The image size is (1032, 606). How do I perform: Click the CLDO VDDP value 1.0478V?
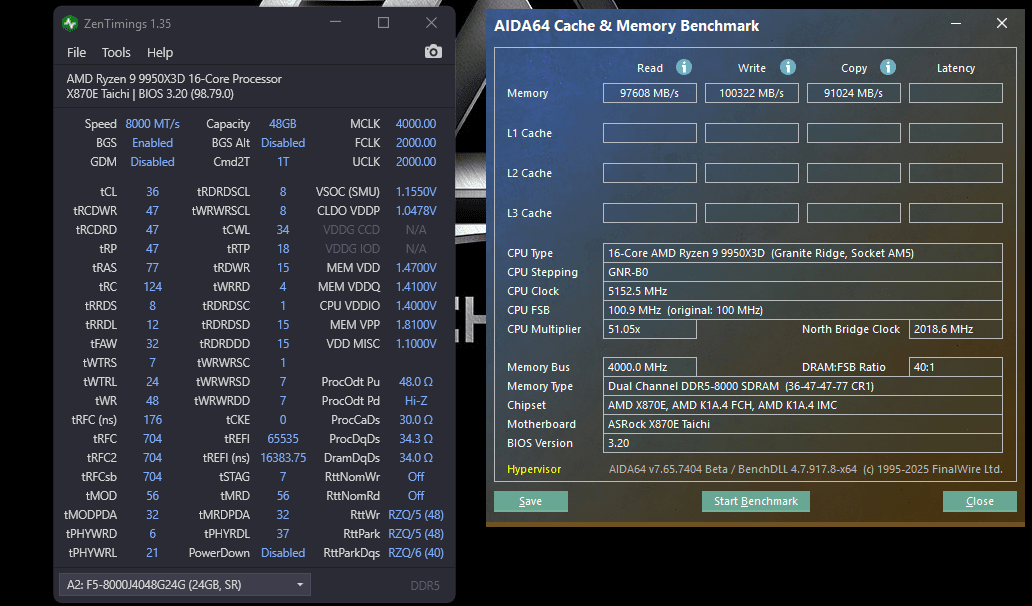pos(416,211)
